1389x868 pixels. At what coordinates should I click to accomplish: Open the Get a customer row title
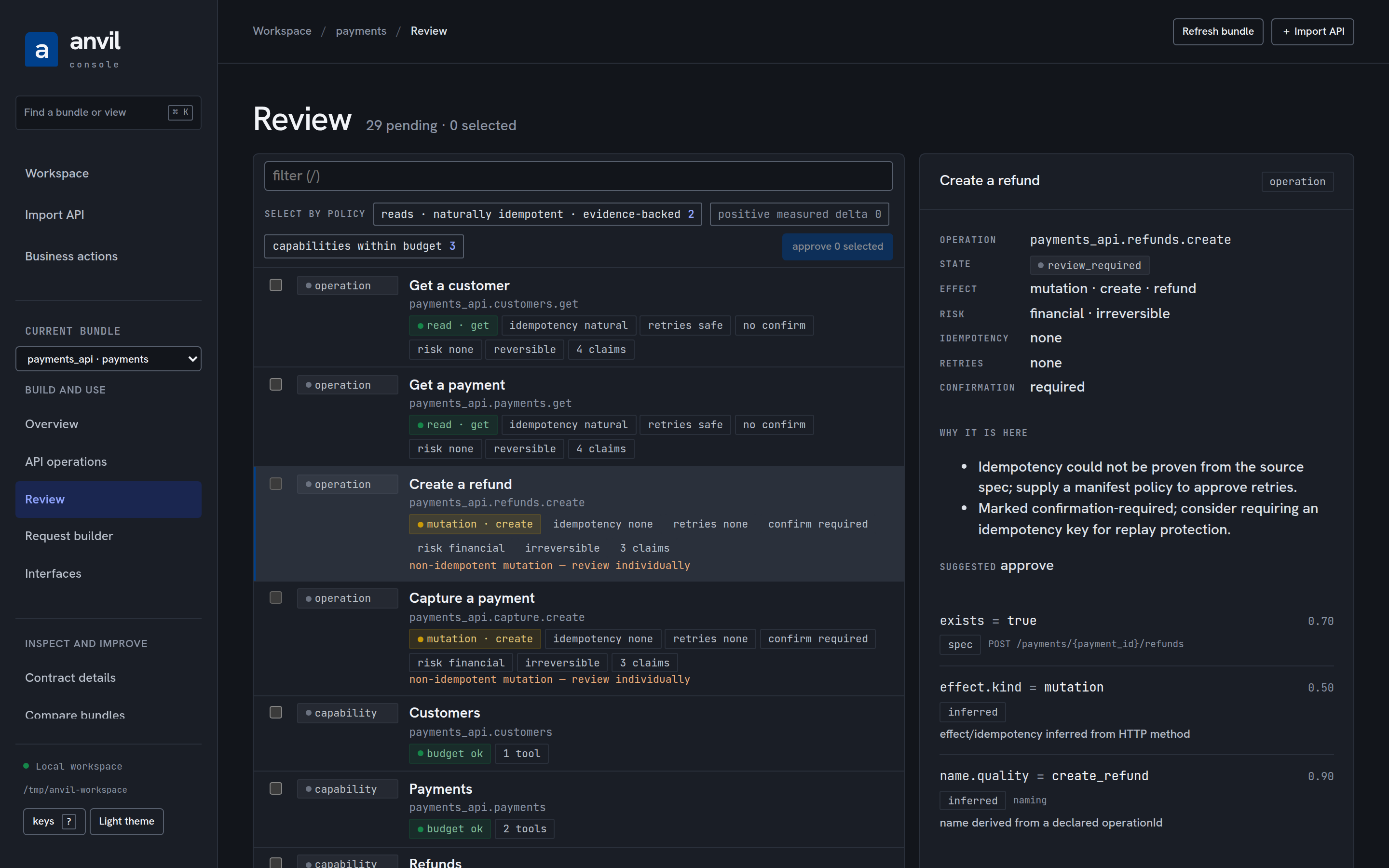coord(459,285)
